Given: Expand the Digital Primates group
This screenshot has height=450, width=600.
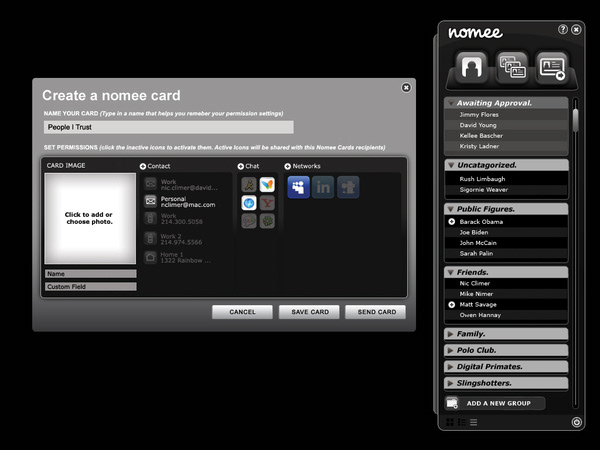Looking at the screenshot, I should point(450,367).
